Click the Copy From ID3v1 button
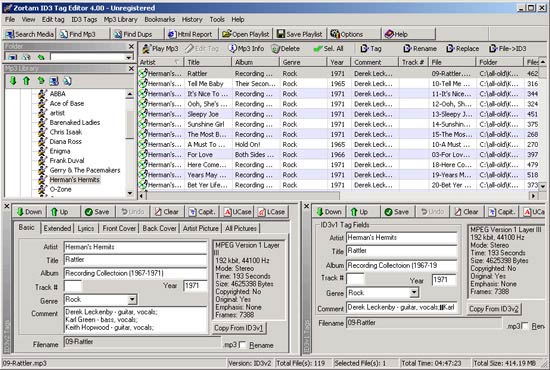550x370 pixels. (239, 328)
